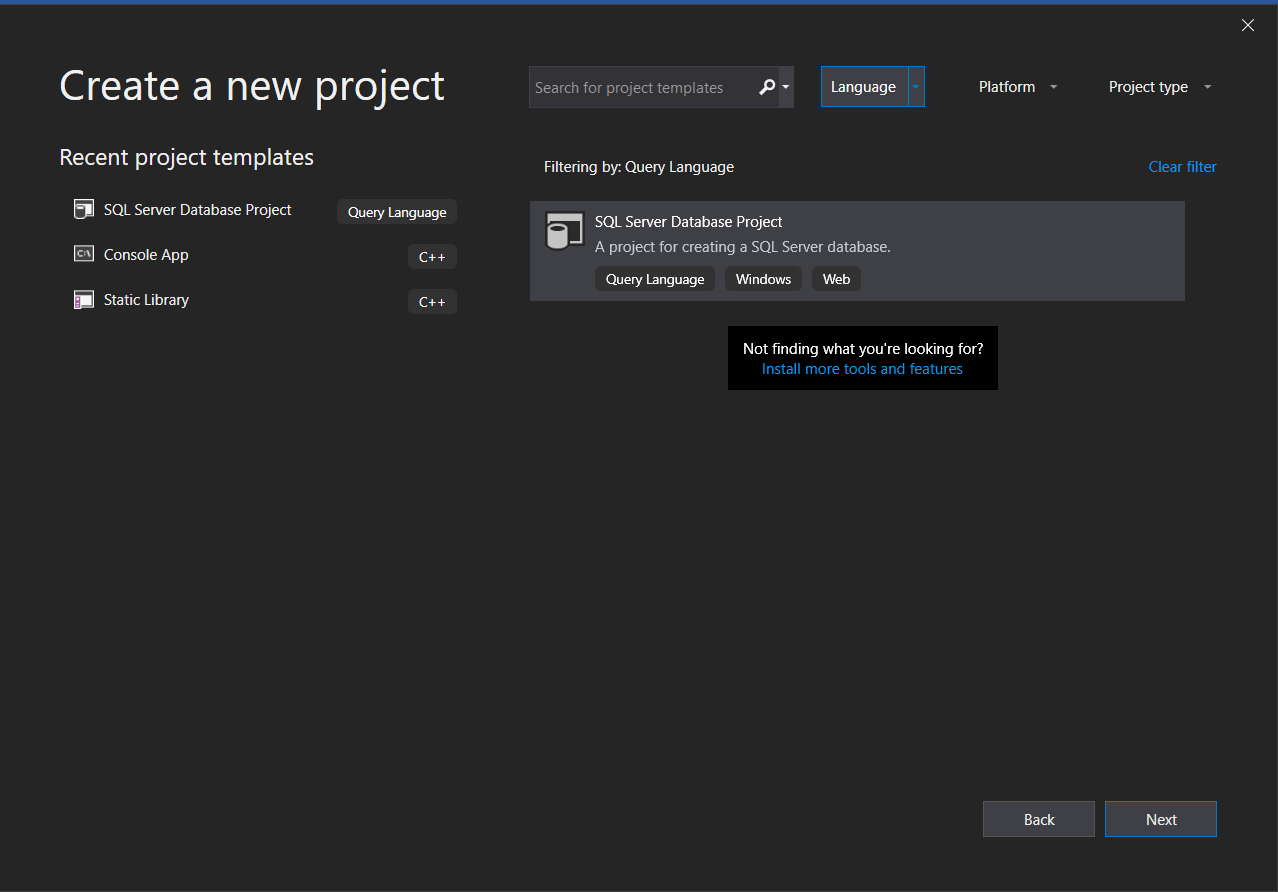This screenshot has width=1278, height=892.
Task: Type in the project templates search box
Action: [640, 88]
